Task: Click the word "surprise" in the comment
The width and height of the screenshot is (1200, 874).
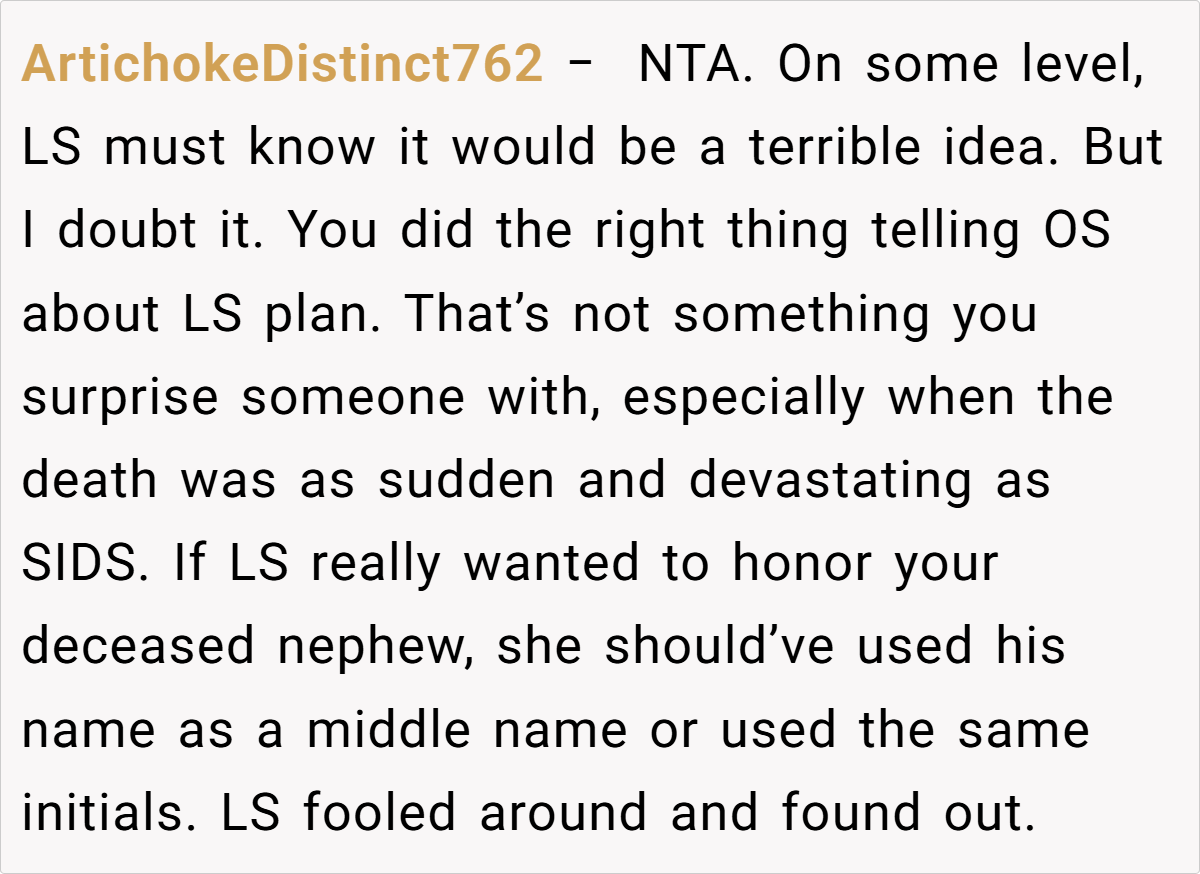Action: (120, 397)
